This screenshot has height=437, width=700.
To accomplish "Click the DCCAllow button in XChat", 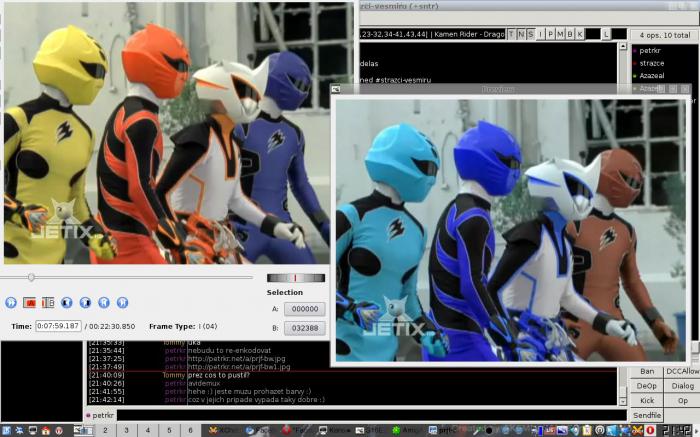I will (683, 371).
